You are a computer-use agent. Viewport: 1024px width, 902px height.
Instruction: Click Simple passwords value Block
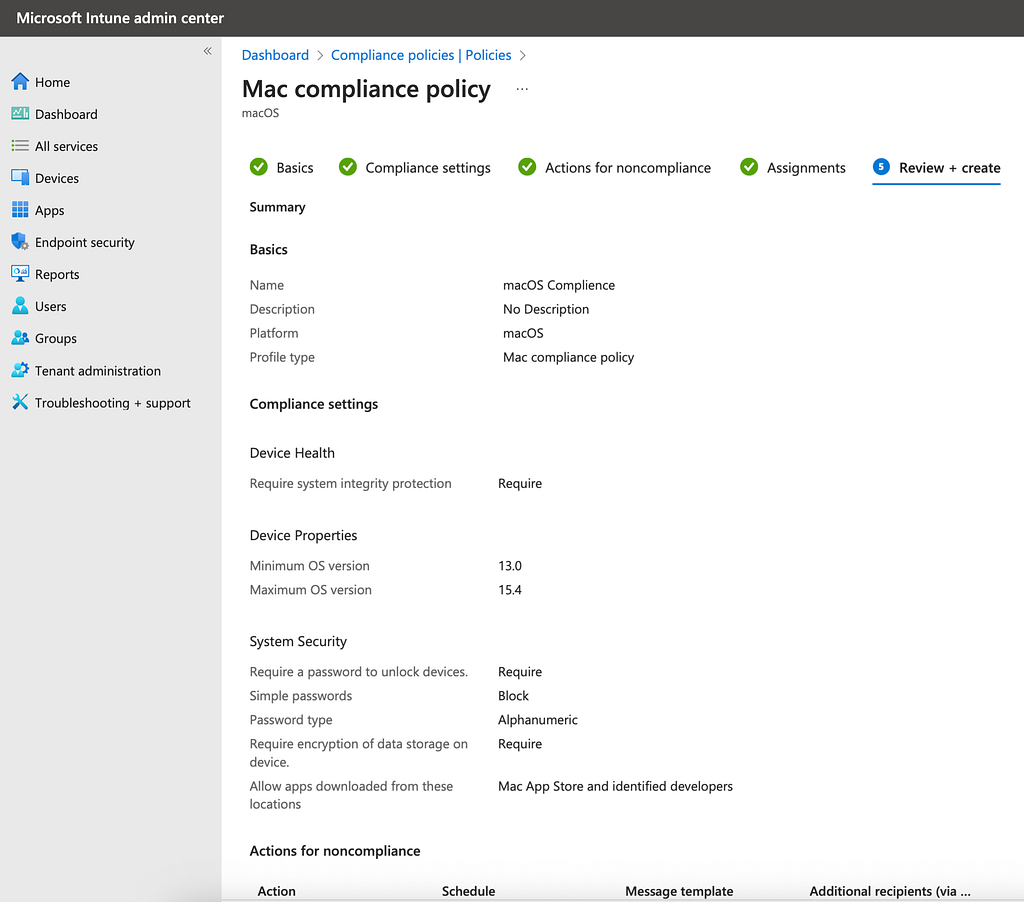click(513, 696)
